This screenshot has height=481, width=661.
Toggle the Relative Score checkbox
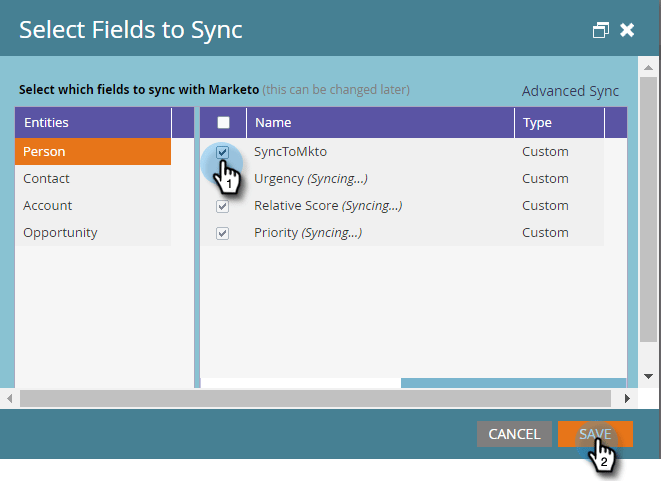(223, 206)
